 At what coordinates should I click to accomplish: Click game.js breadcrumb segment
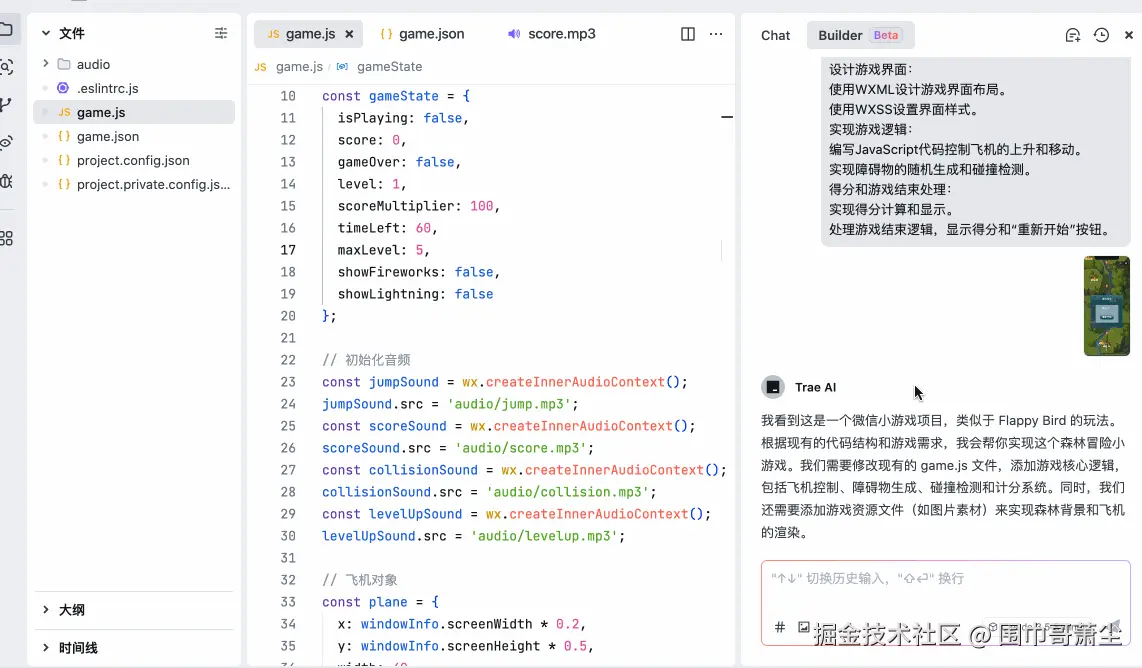tap(299, 67)
